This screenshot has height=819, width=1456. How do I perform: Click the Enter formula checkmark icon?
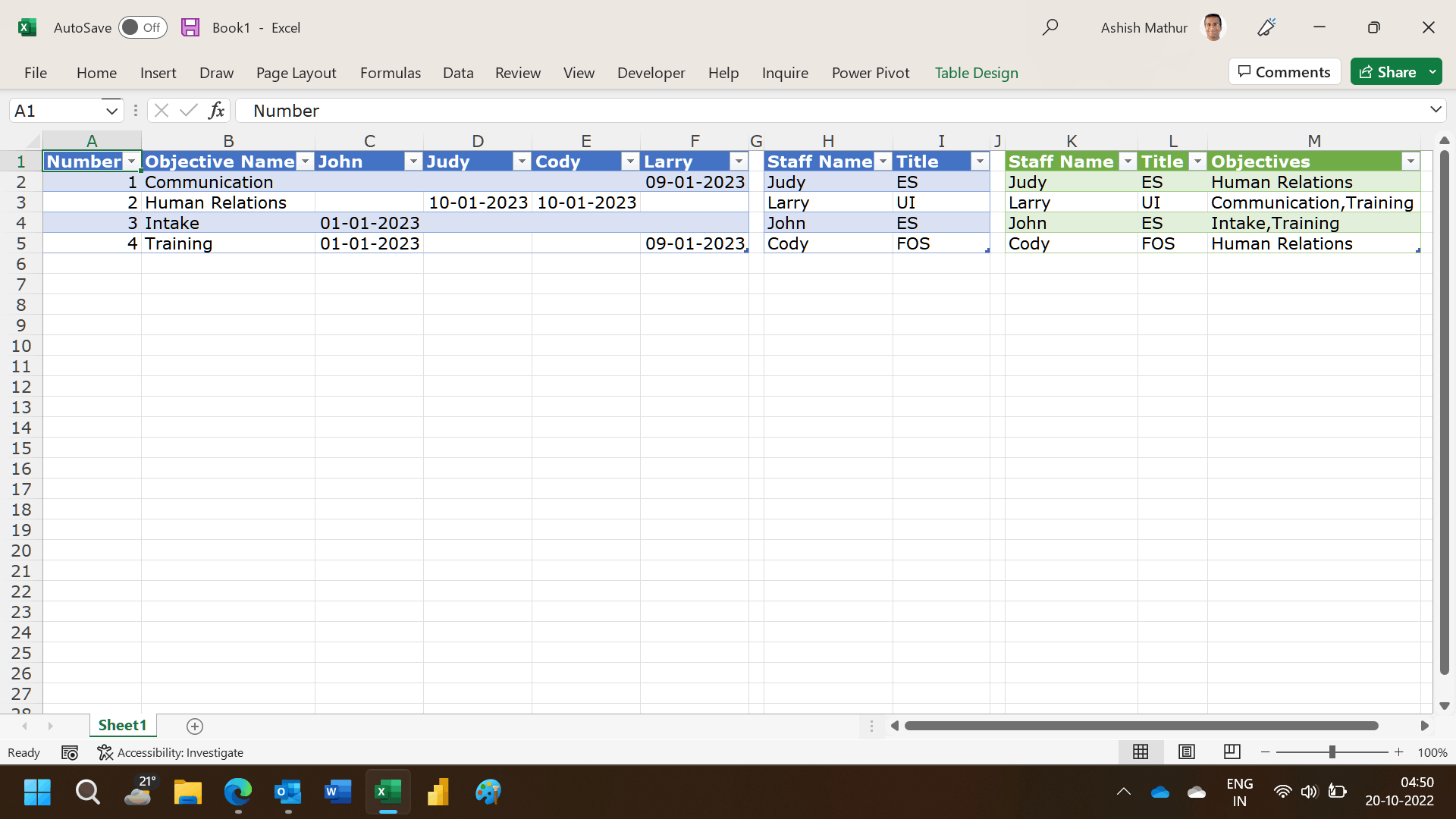click(x=189, y=111)
